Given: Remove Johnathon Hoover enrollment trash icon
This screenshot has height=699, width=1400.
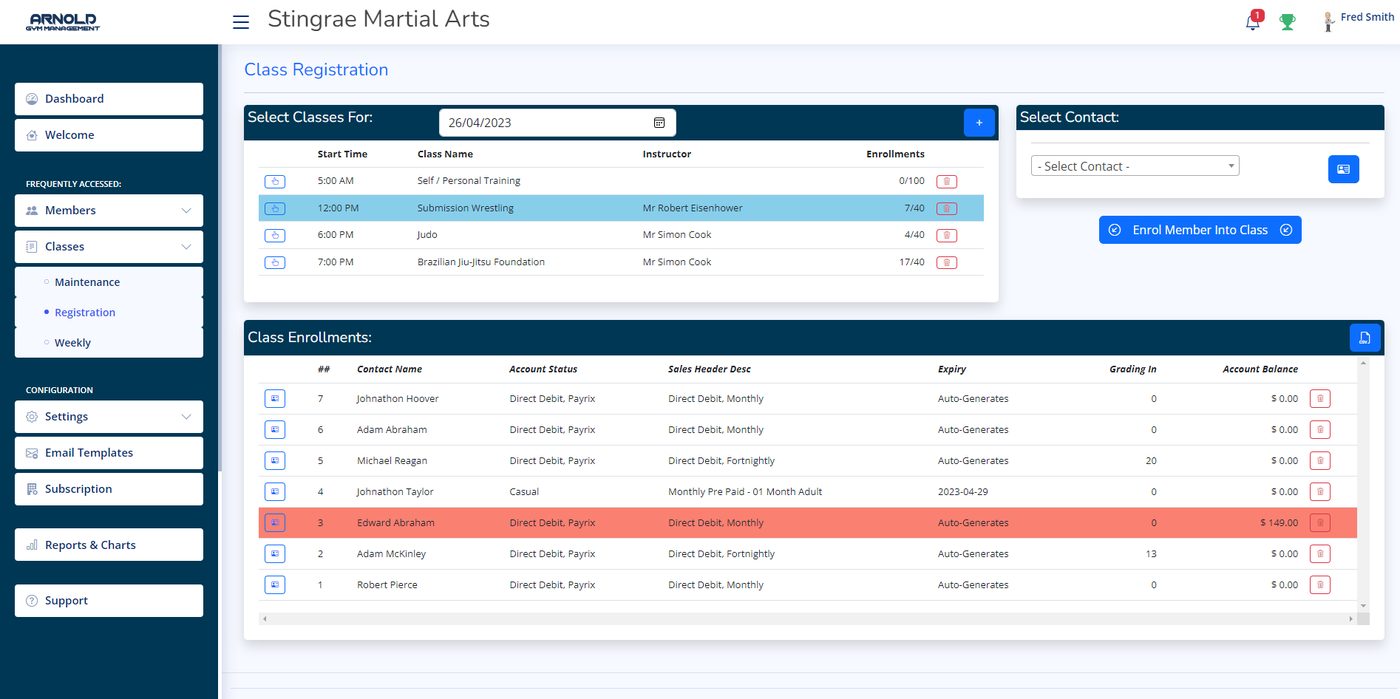Looking at the screenshot, I should 1320,398.
